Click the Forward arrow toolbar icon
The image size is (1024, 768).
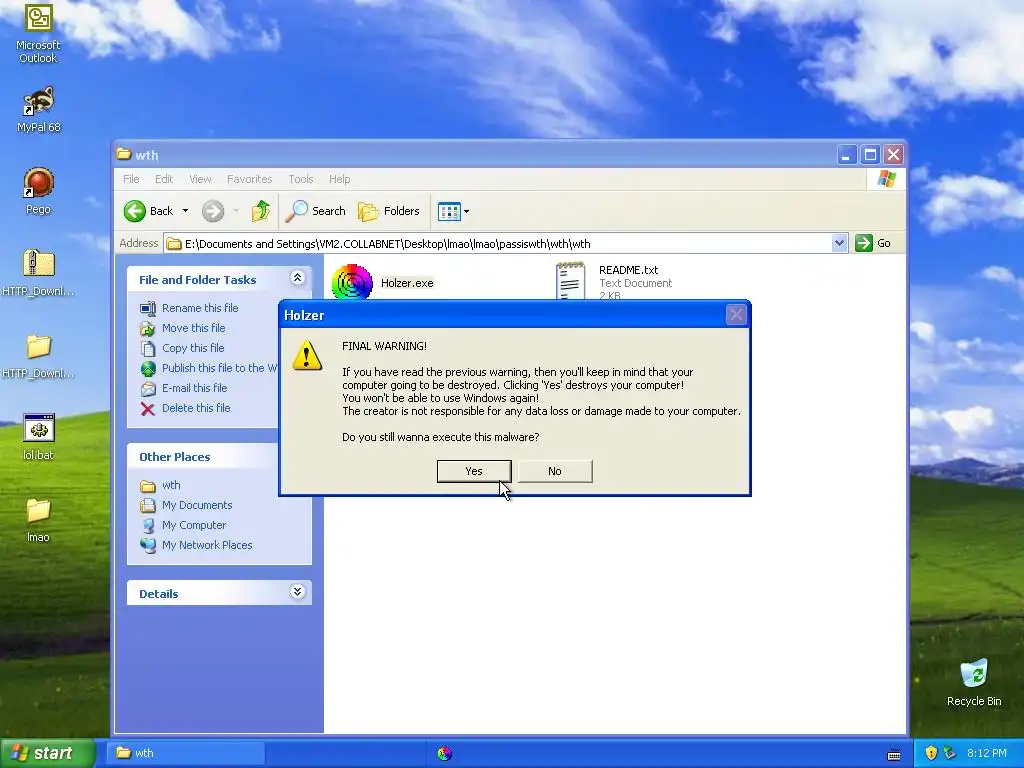pyautogui.click(x=213, y=211)
